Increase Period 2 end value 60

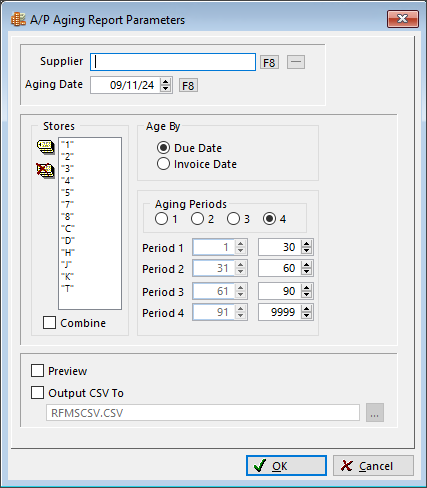[x=307, y=265]
